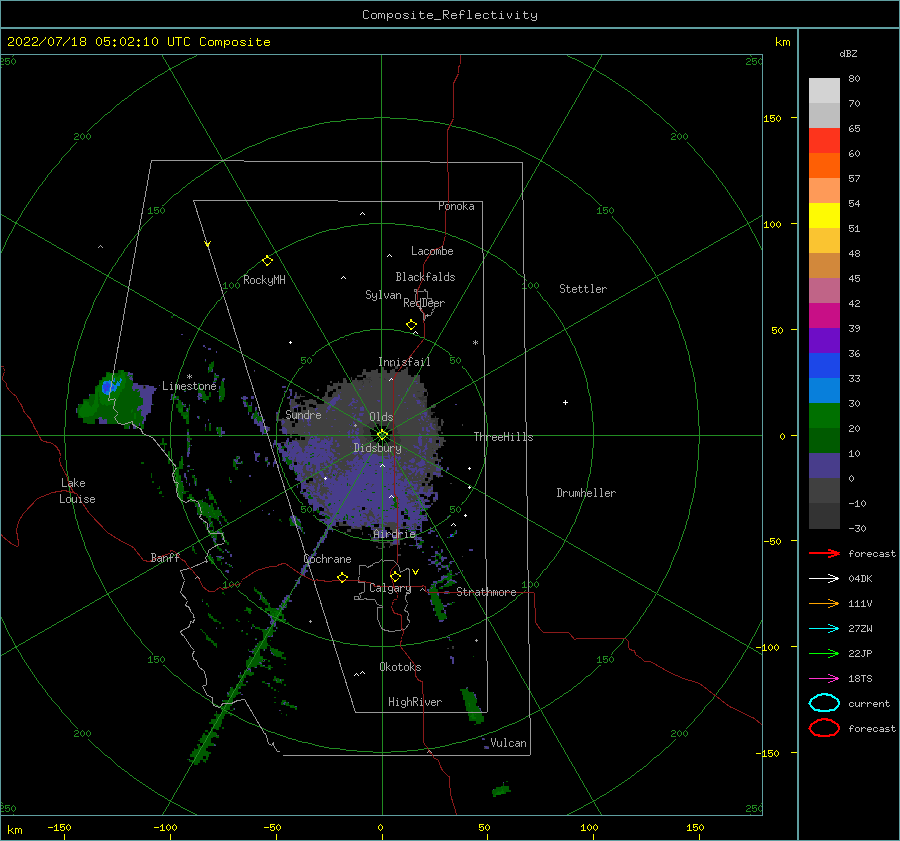The image size is (900, 841).
Task: Select the orange 57-60 dBZ swatch
Action: [824, 166]
